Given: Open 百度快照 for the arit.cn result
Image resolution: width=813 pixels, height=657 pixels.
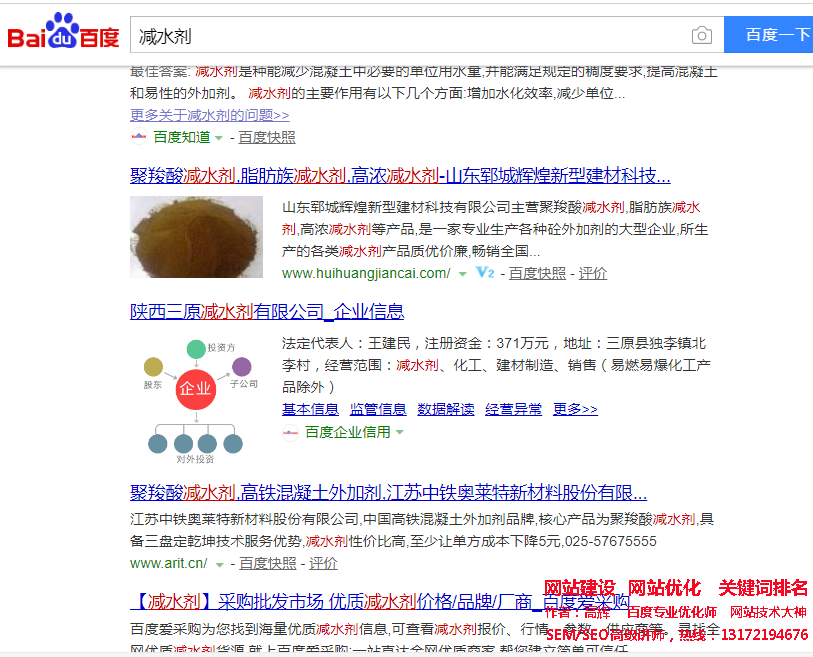Looking at the screenshot, I should coord(267,563).
